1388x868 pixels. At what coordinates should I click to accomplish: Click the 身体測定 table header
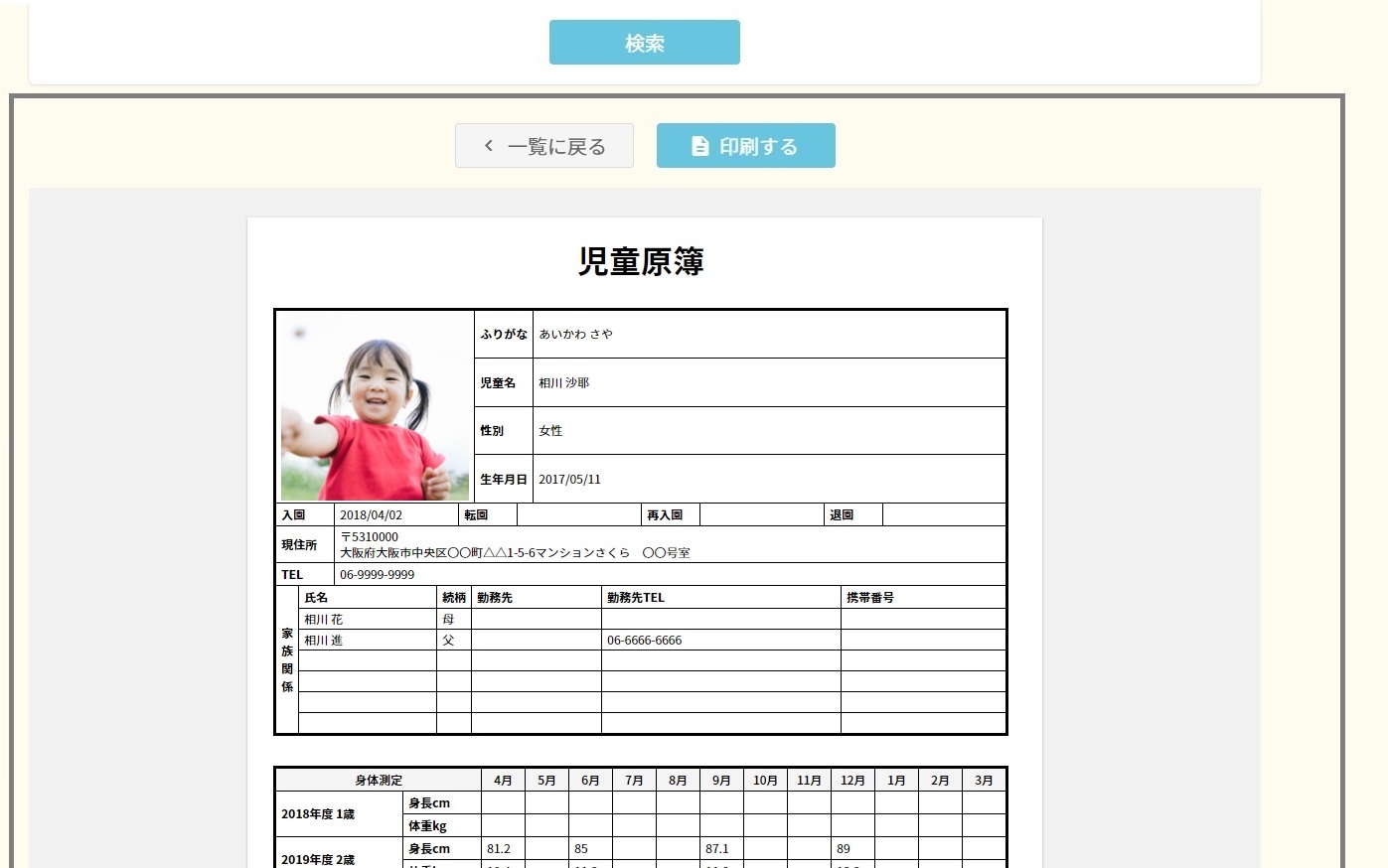tap(379, 780)
